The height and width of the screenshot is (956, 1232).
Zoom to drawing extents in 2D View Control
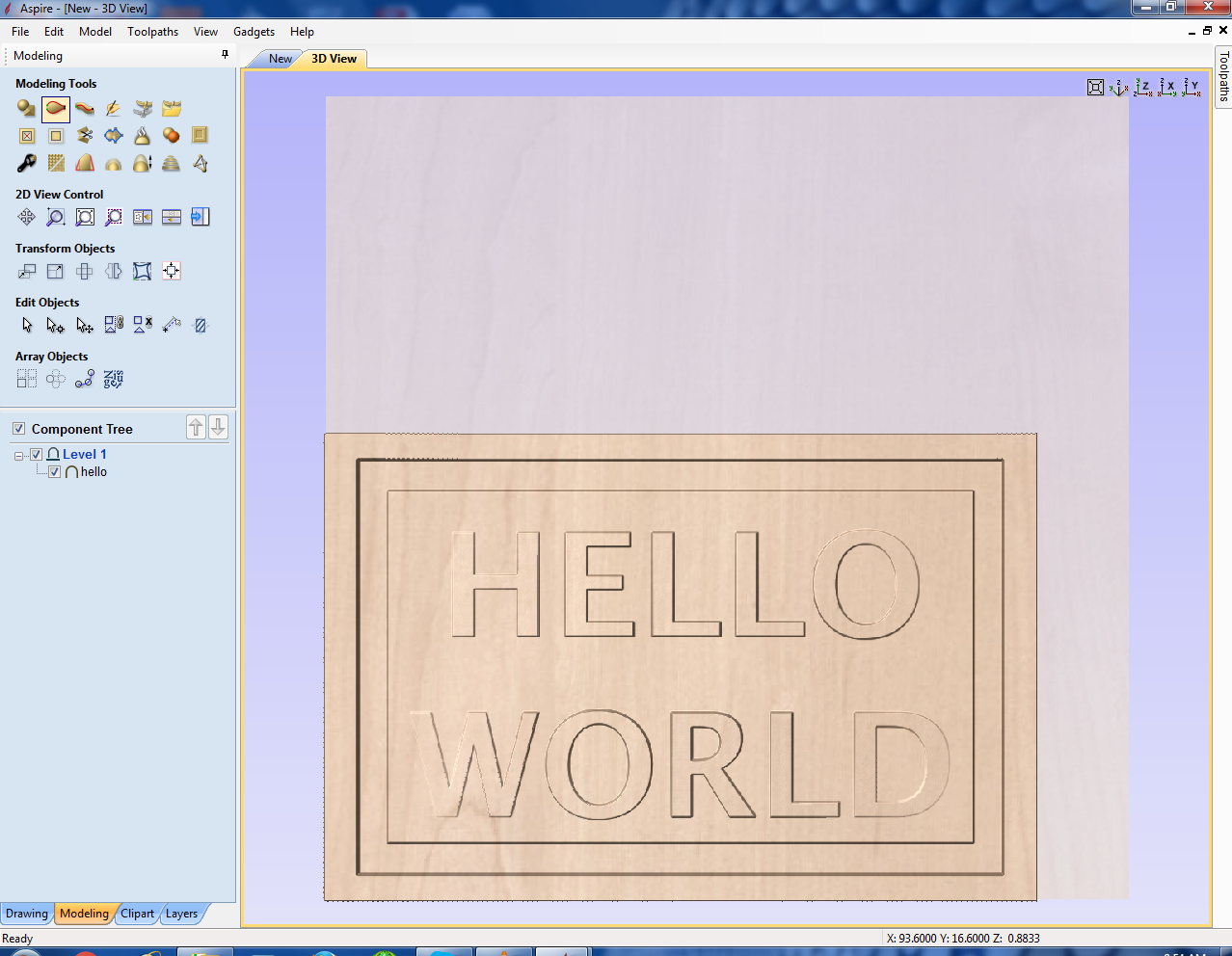[85, 217]
